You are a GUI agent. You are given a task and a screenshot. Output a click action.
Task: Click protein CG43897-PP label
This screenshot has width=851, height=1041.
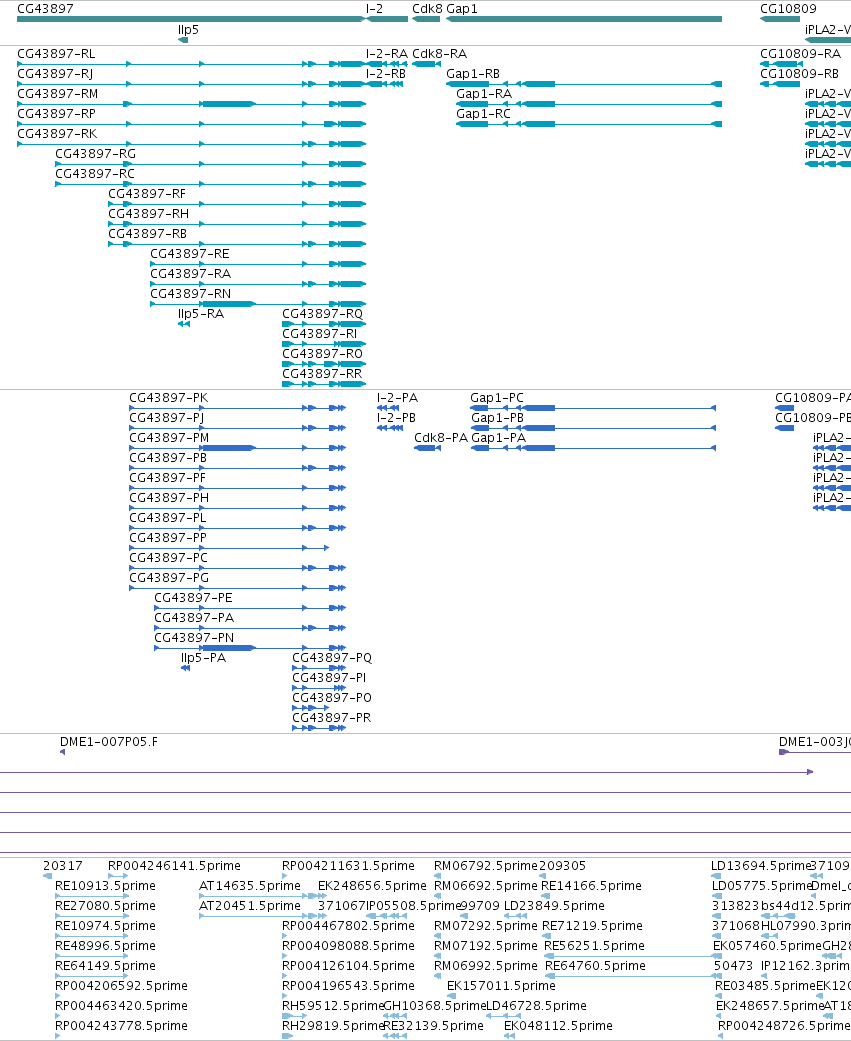click(169, 537)
